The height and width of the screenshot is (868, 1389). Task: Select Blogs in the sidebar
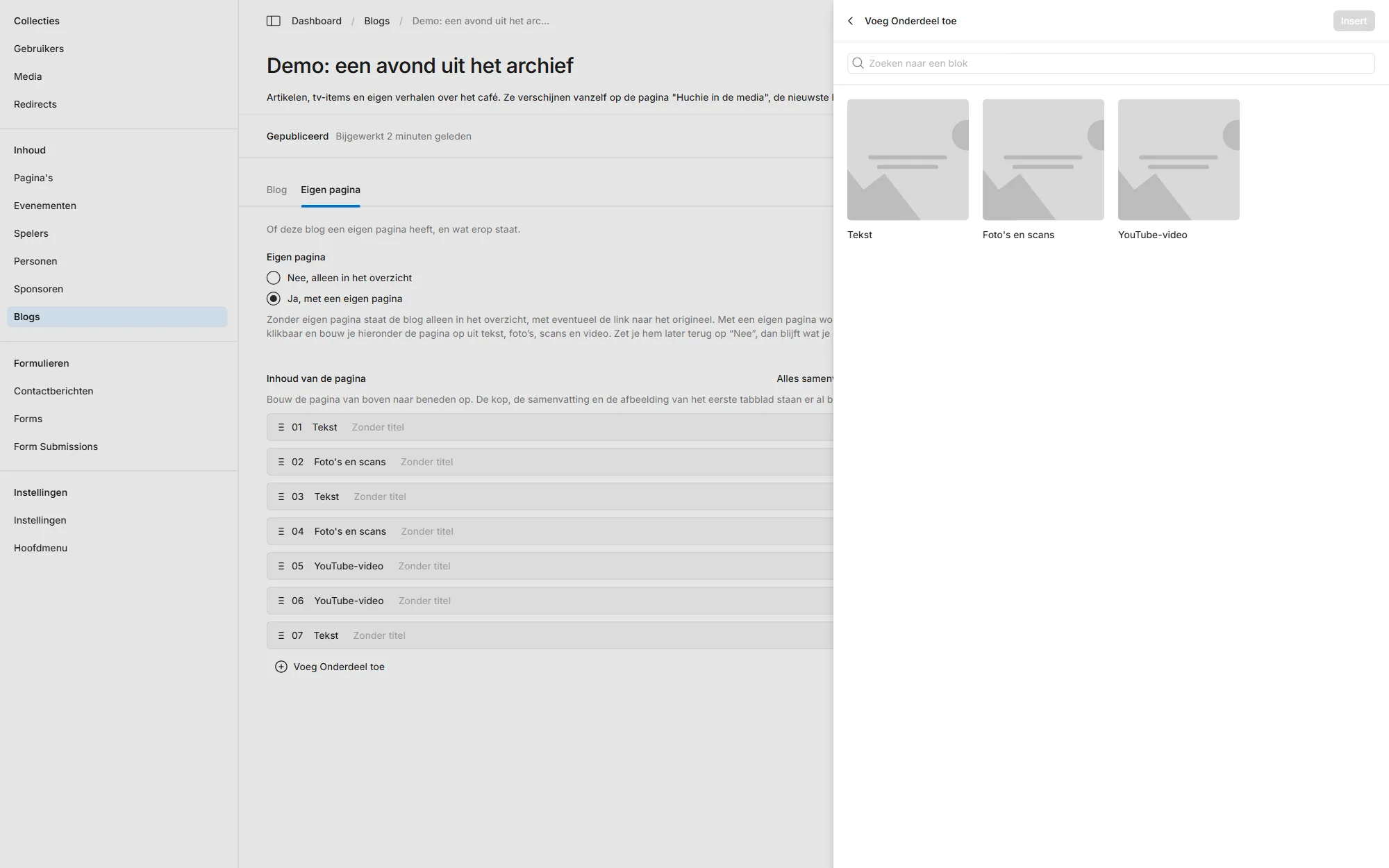(117, 317)
